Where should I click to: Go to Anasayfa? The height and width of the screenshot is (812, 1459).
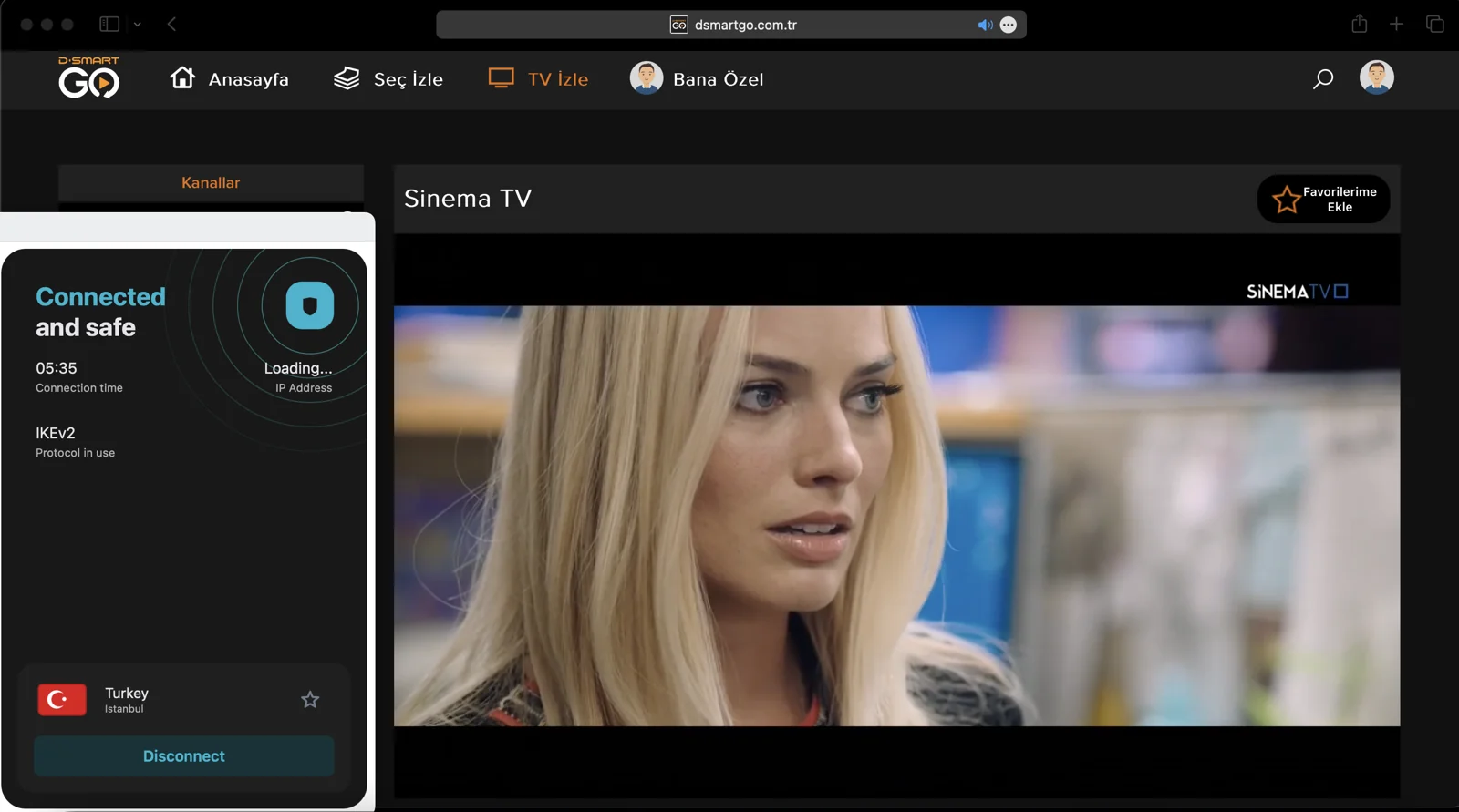pyautogui.click(x=229, y=79)
